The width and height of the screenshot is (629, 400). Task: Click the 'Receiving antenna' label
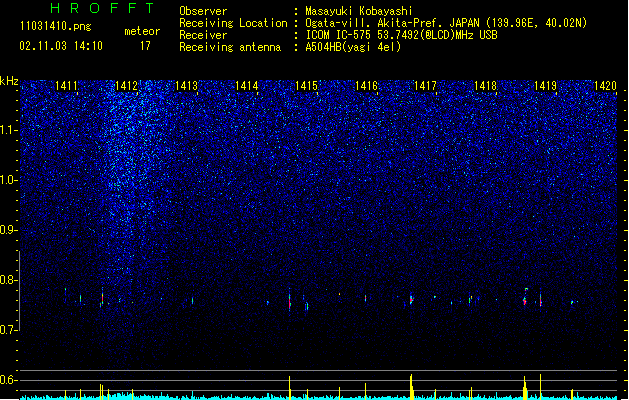230,47
